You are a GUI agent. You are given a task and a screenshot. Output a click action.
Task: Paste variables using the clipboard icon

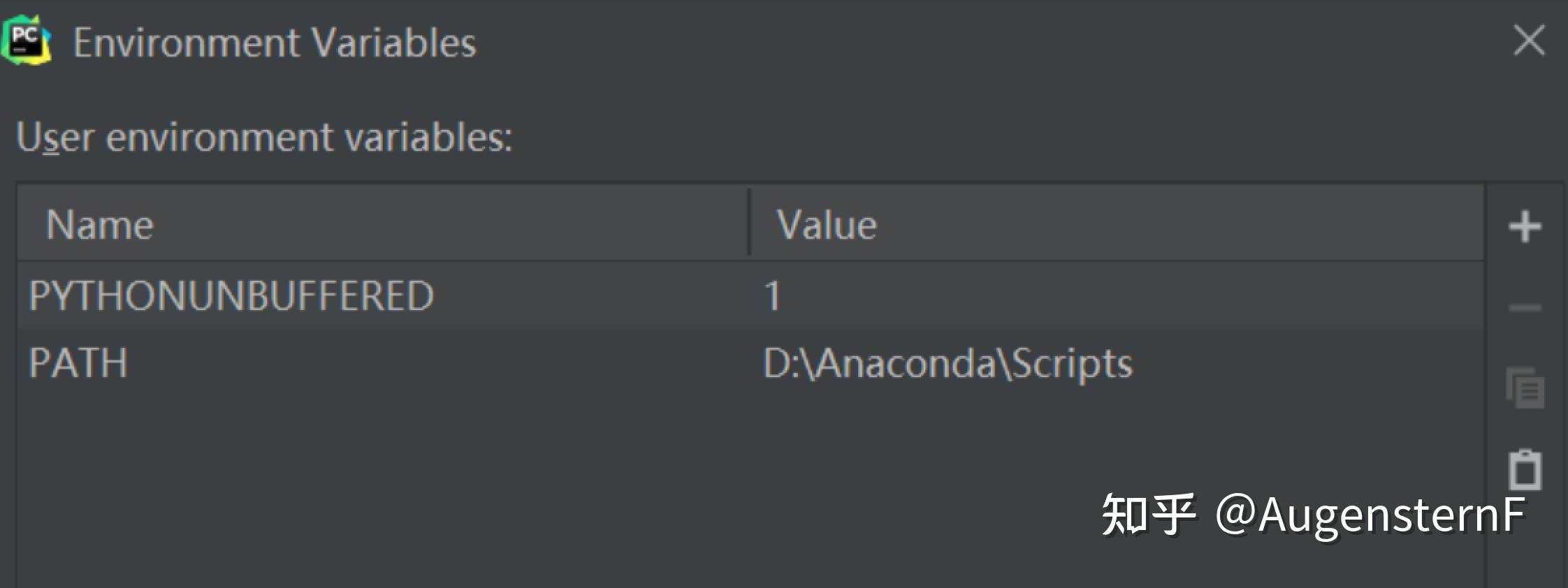(x=1525, y=469)
